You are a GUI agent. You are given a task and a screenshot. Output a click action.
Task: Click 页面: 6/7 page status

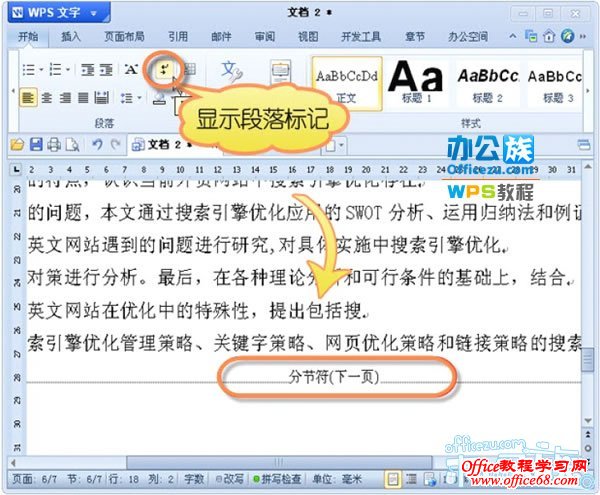coord(34,479)
